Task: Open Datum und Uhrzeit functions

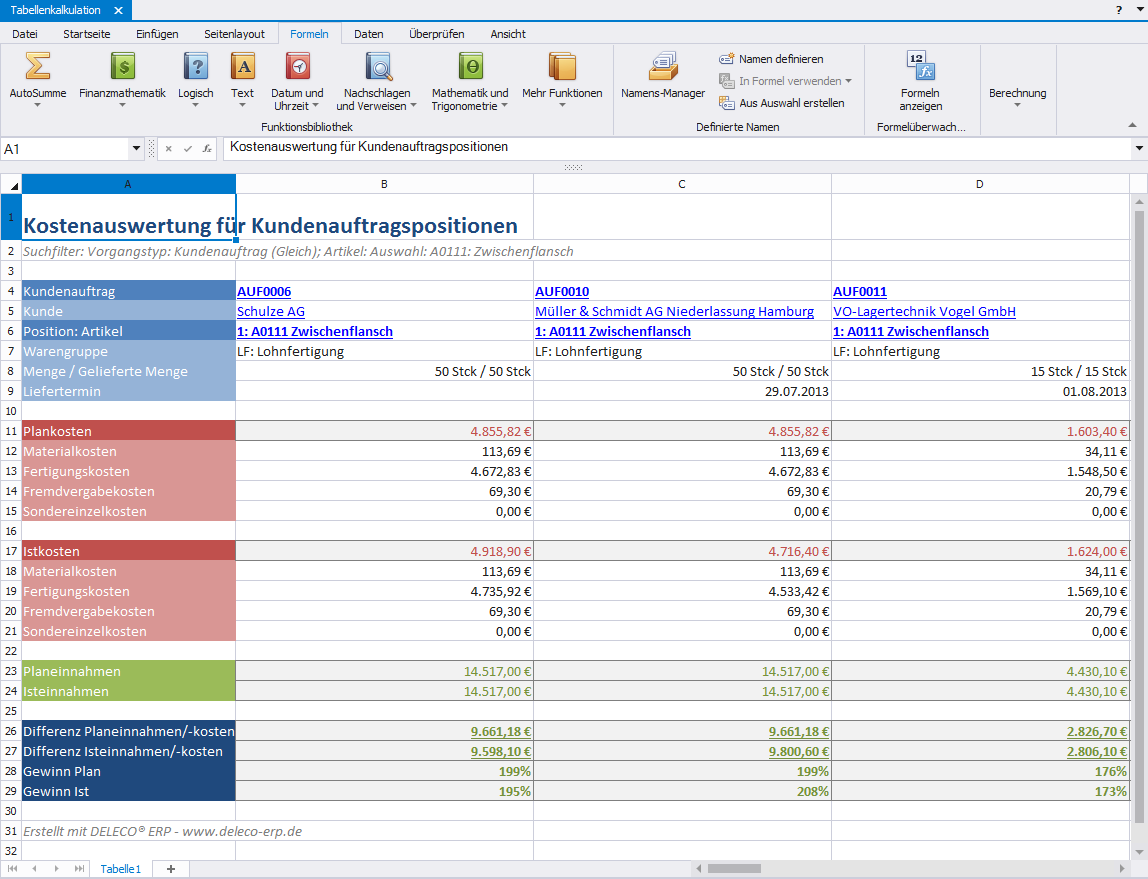Action: [297, 68]
